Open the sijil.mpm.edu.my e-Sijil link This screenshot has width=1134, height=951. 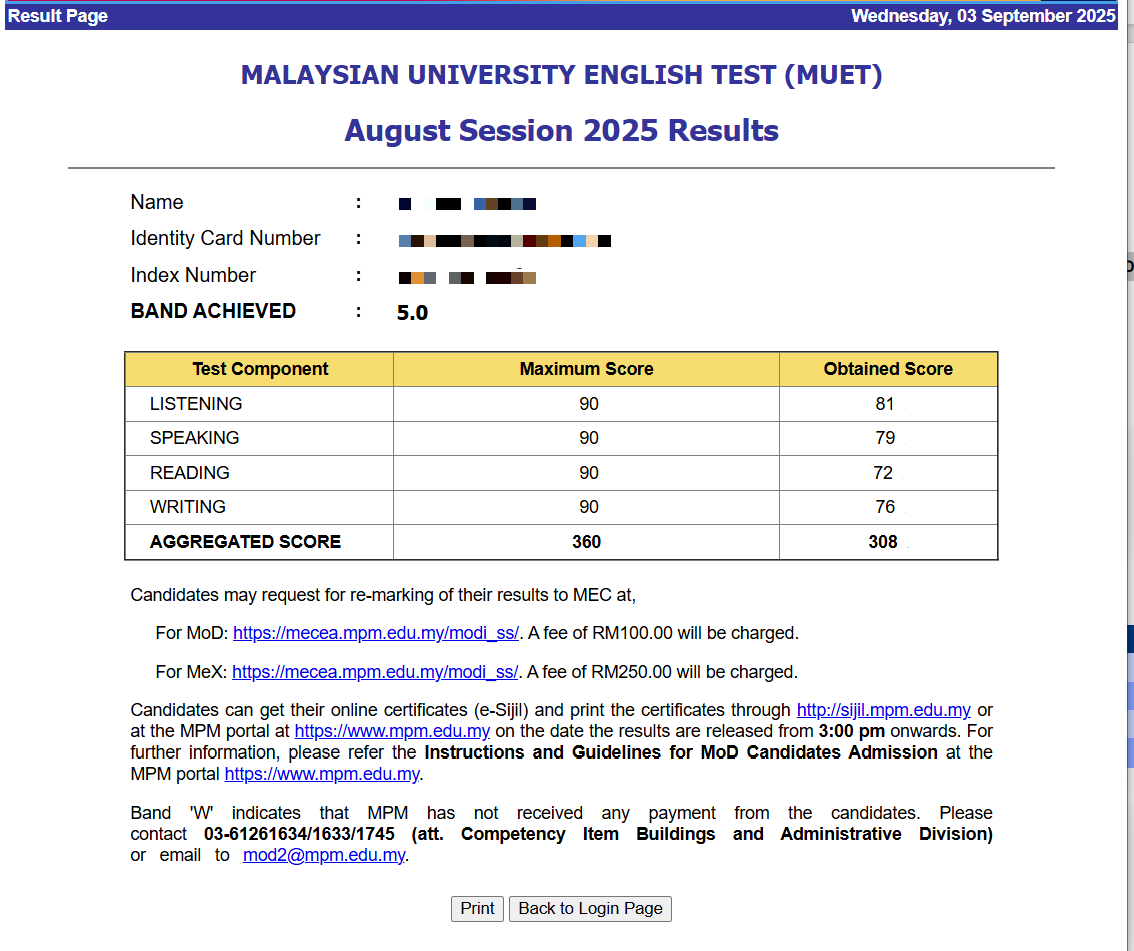click(x=883, y=710)
